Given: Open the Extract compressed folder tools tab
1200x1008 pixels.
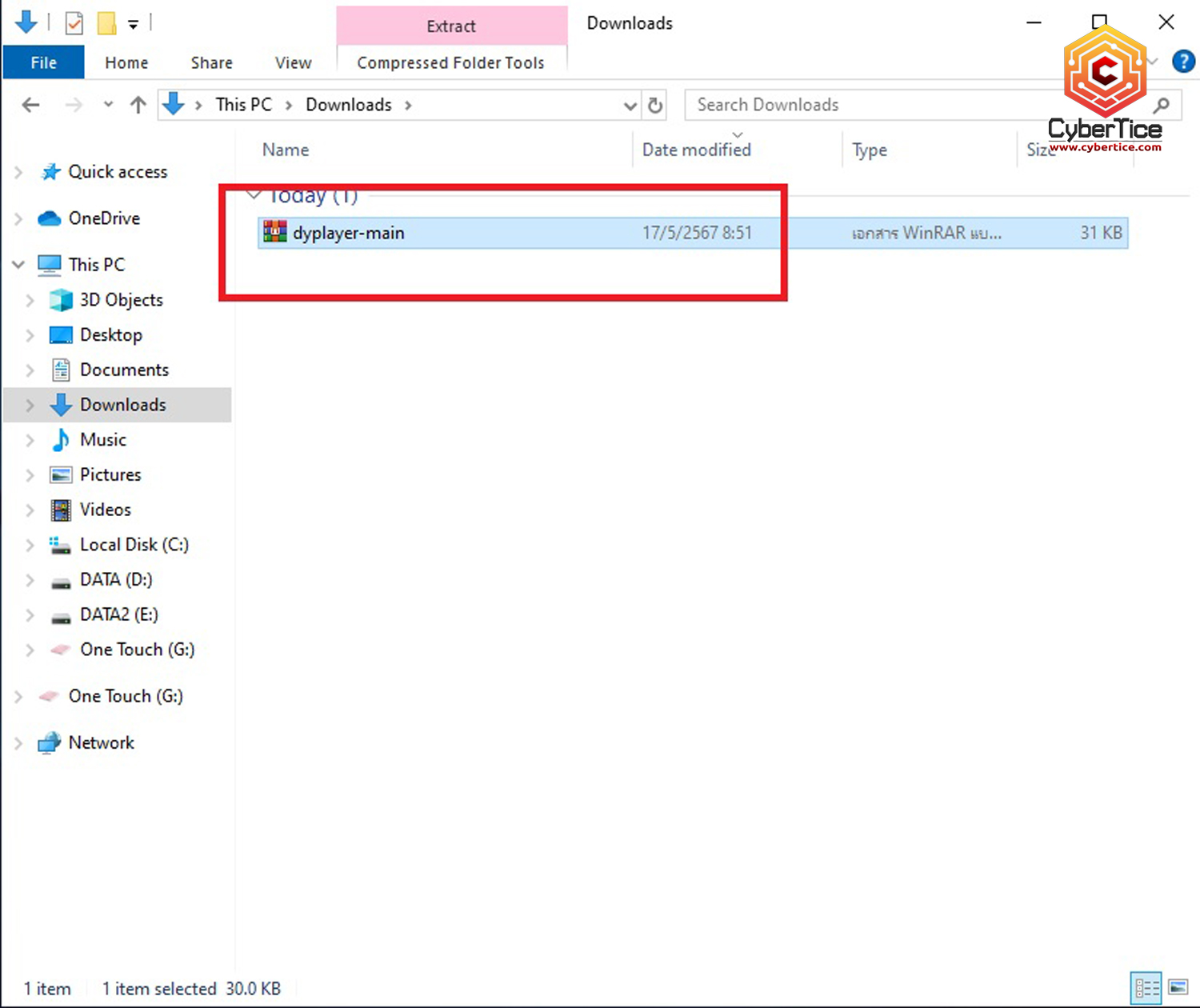Looking at the screenshot, I should [x=451, y=26].
